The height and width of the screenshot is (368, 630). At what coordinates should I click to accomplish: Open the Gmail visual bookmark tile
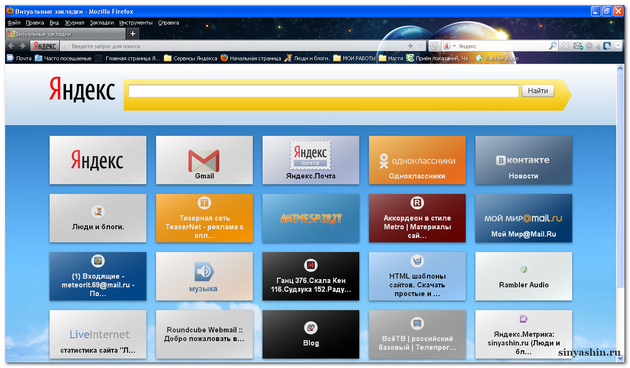[x=204, y=160]
